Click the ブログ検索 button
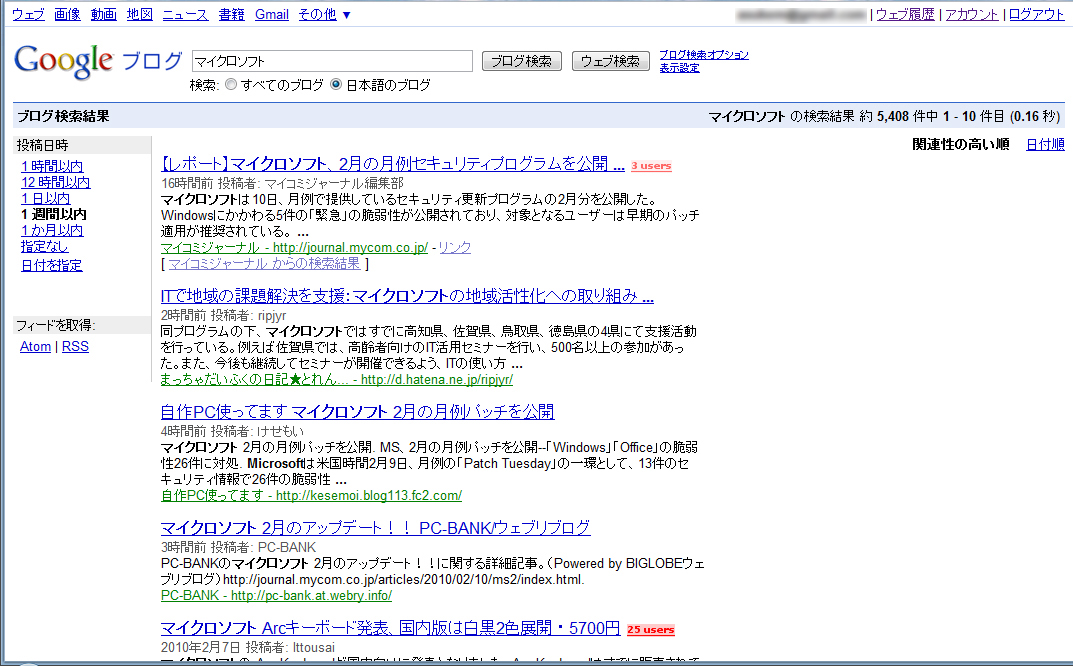 pyautogui.click(x=521, y=61)
